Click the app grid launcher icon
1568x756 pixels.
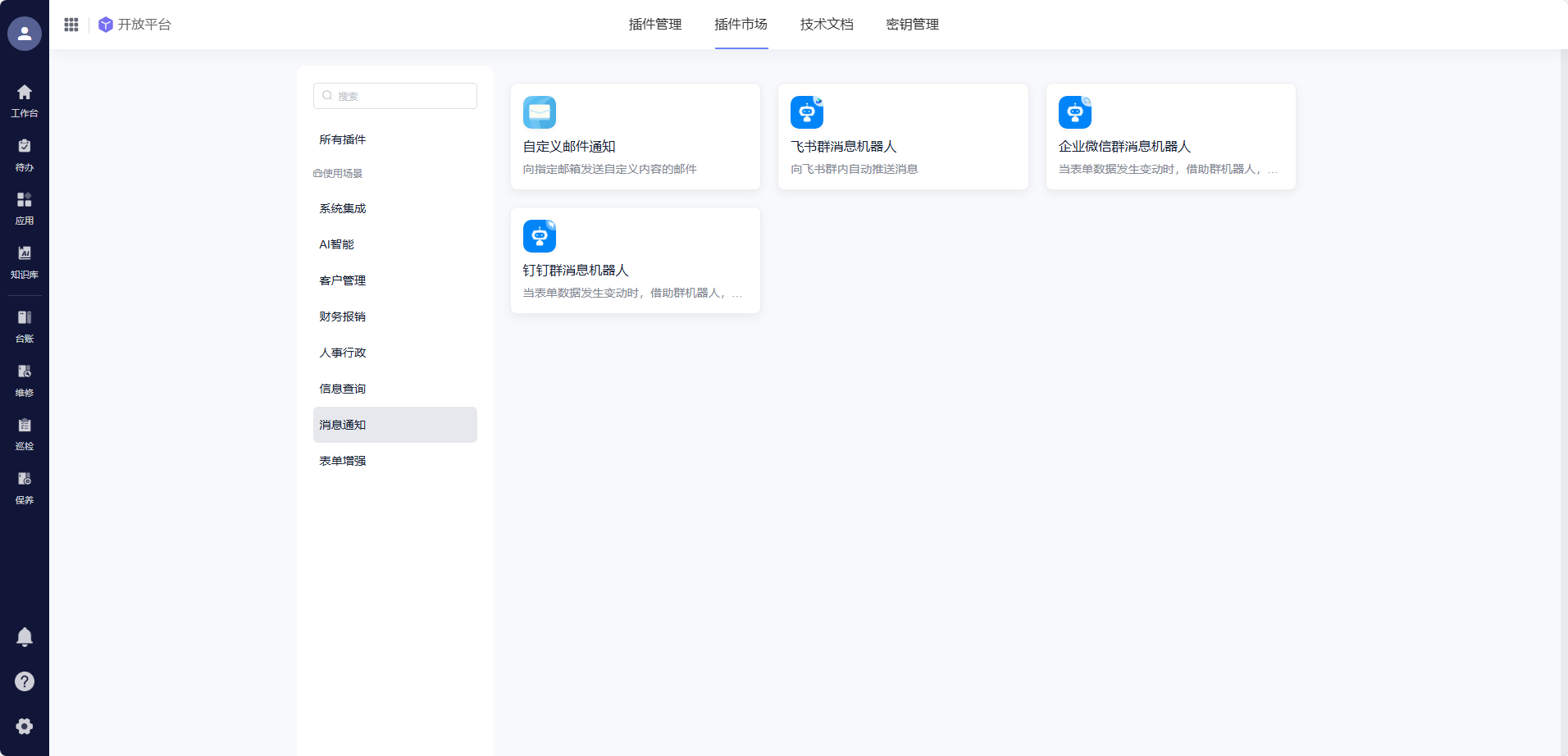click(x=71, y=25)
